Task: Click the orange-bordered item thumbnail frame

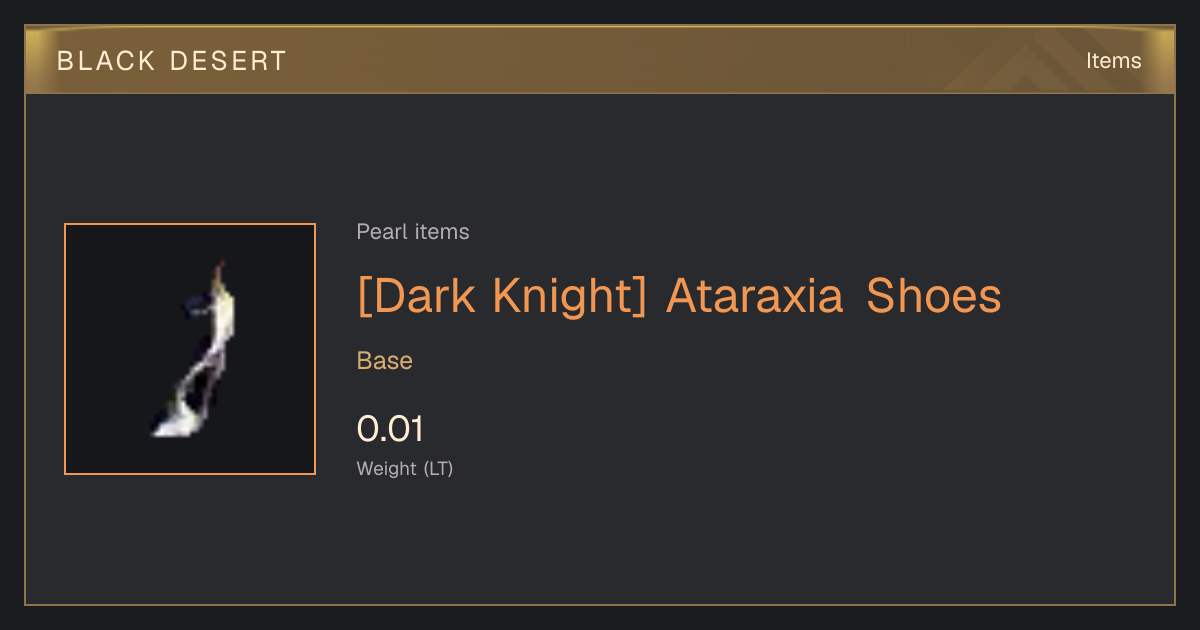Action: (190, 349)
